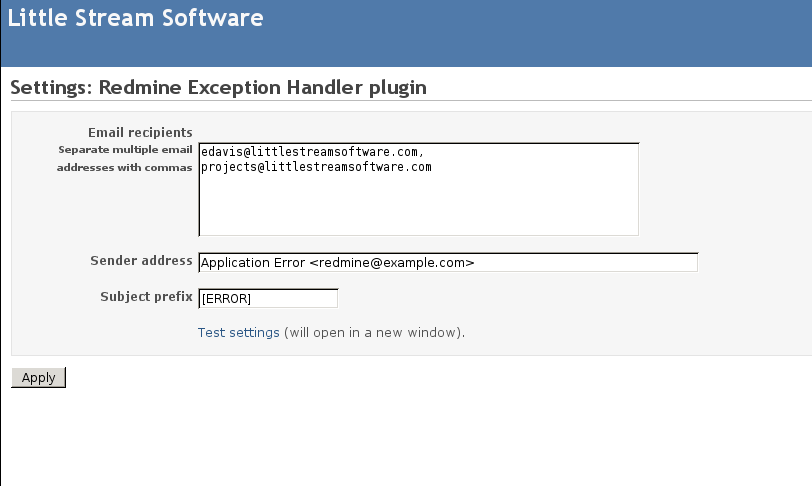Click the '(will open in a new window)' note
812x486 pixels.
(x=374, y=333)
